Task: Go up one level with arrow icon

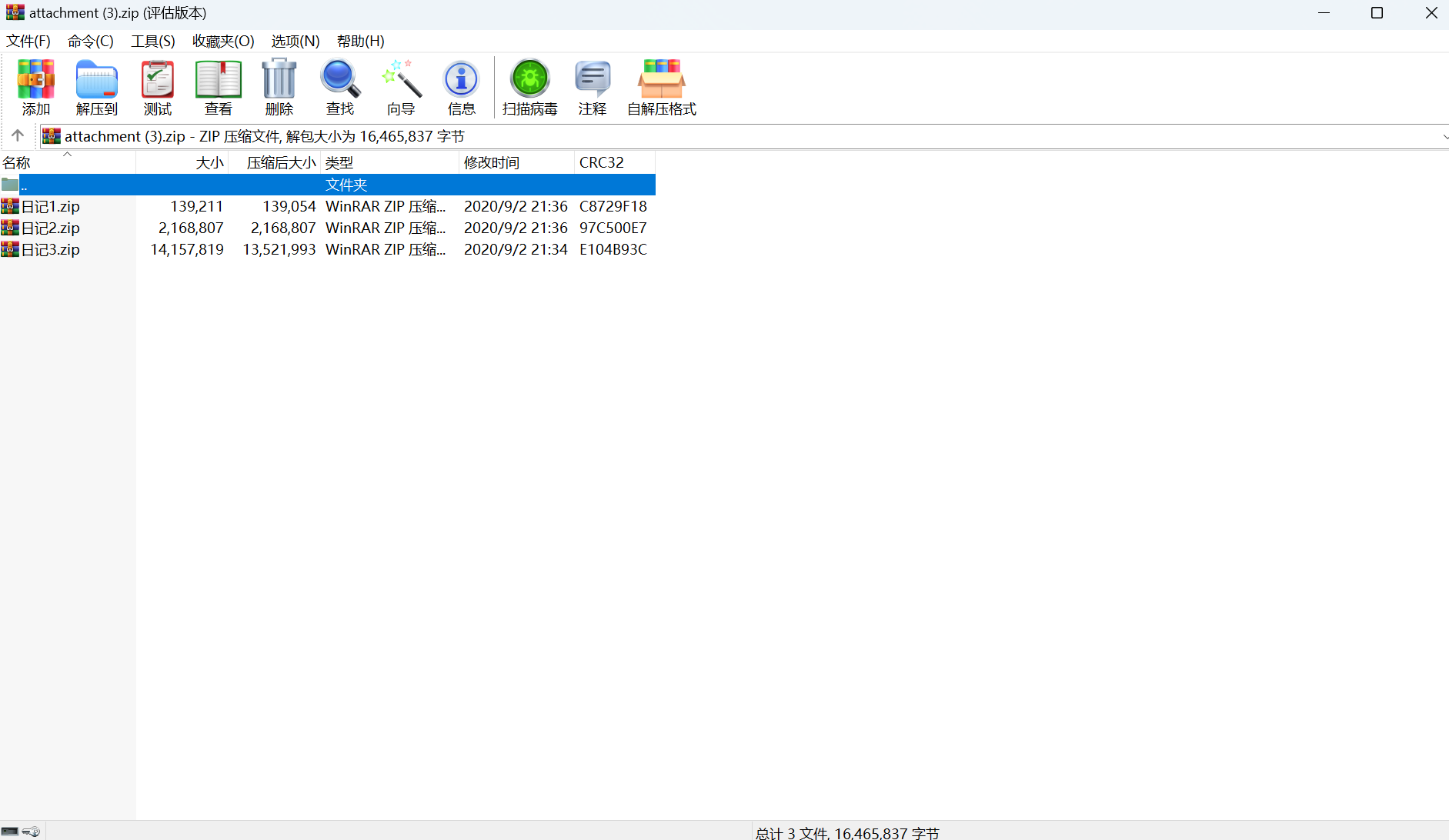Action: pyautogui.click(x=18, y=136)
